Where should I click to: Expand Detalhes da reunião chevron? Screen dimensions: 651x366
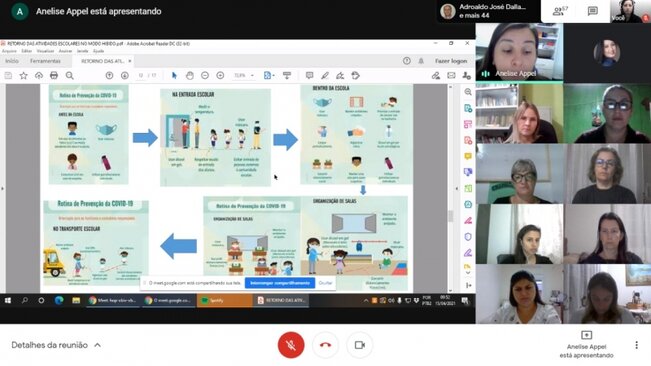98,345
